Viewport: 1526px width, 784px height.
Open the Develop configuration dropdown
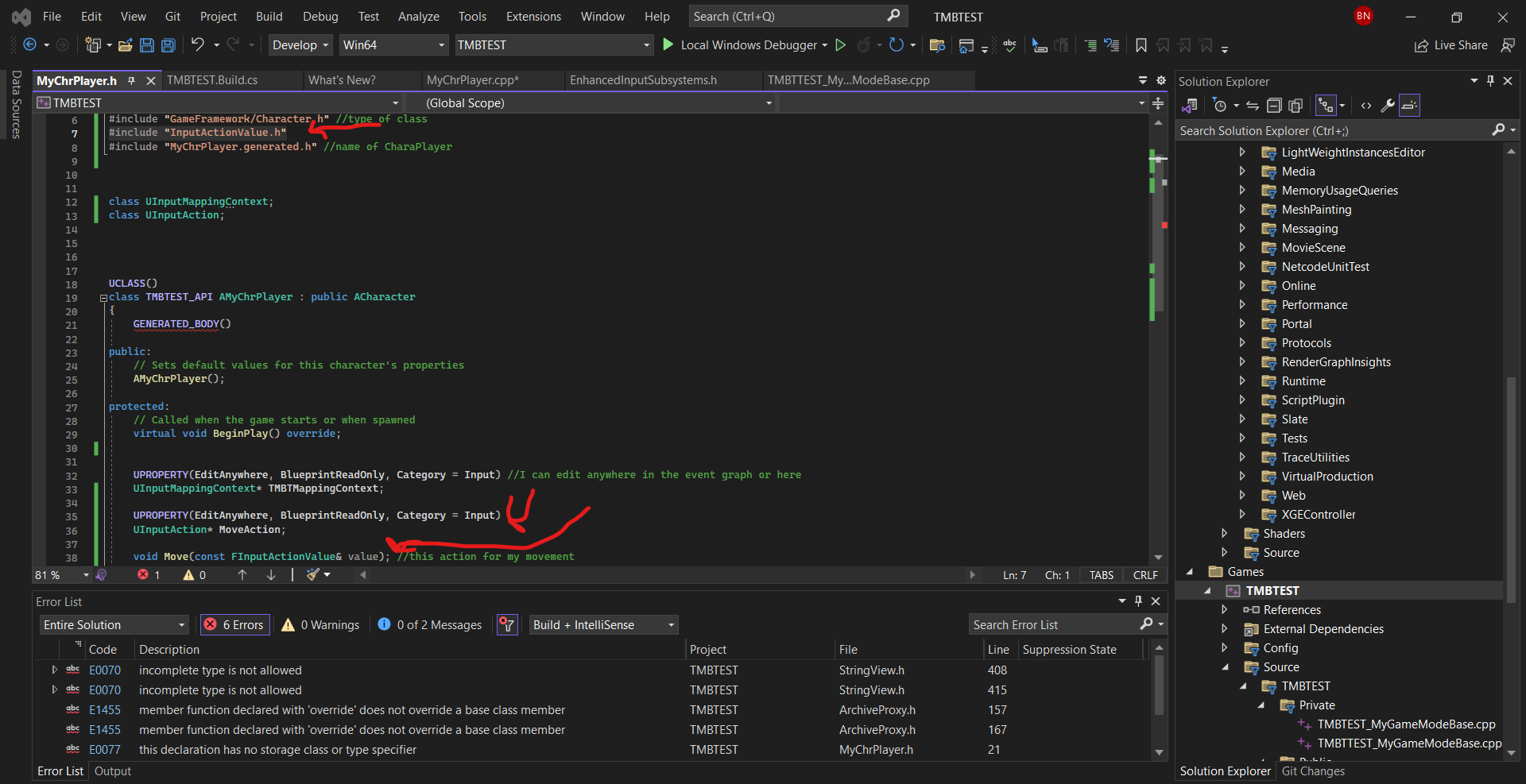coord(300,45)
